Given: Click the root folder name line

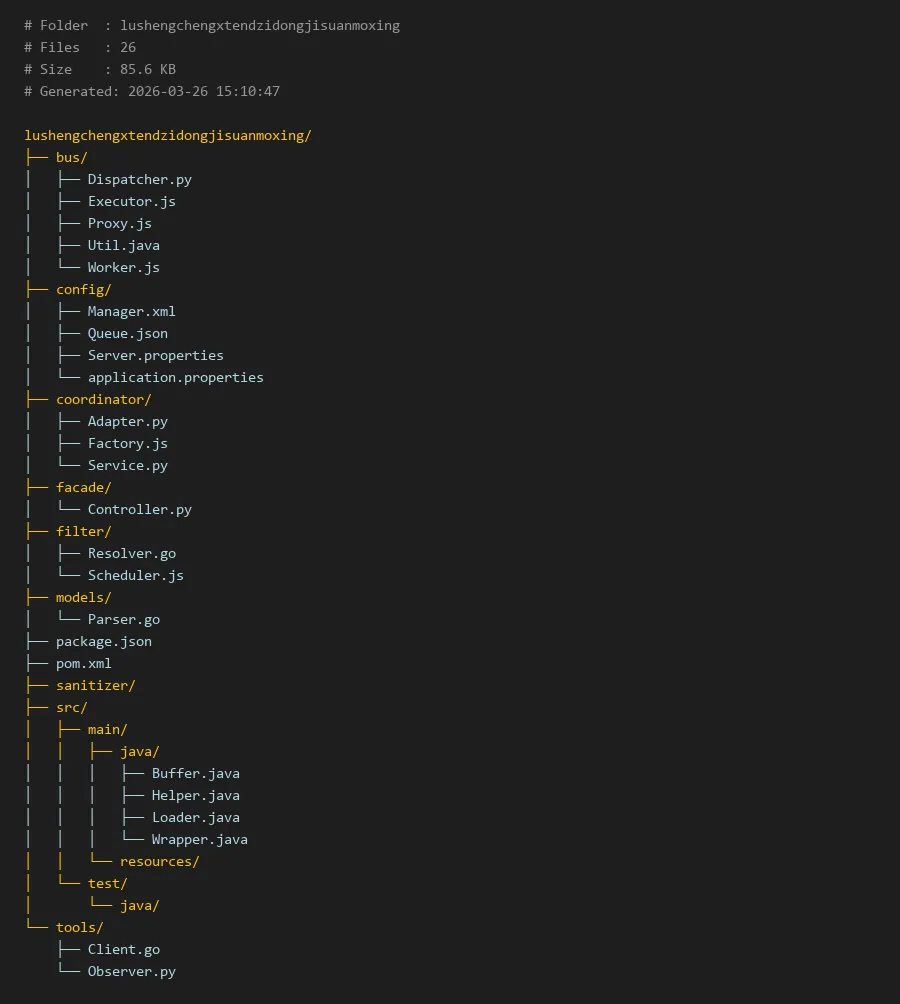Looking at the screenshot, I should pyautogui.click(x=168, y=135).
